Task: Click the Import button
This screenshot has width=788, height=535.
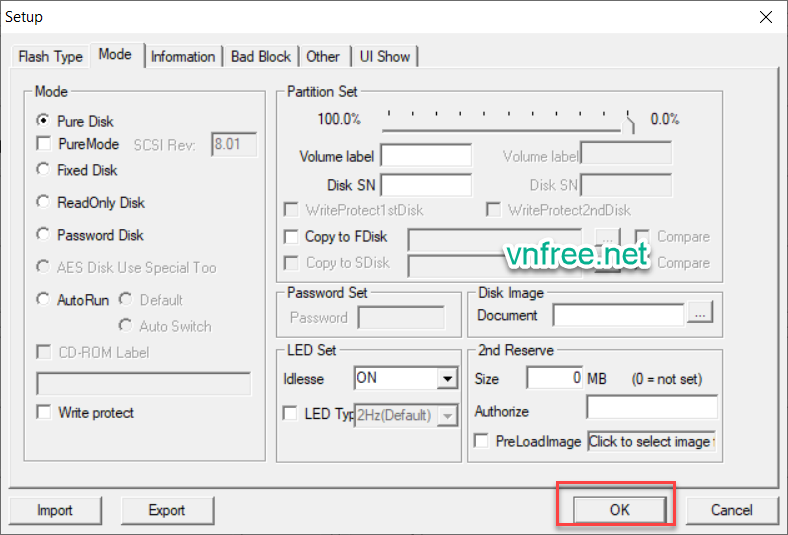Action: (x=55, y=510)
